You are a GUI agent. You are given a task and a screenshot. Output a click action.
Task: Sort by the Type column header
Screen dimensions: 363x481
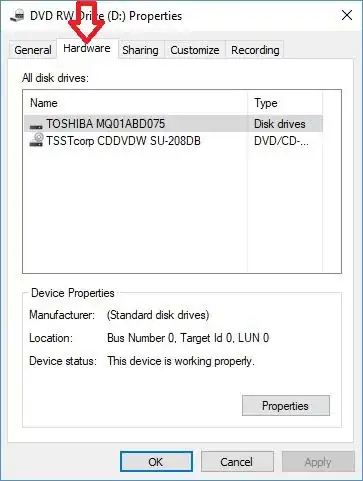click(x=285, y=103)
